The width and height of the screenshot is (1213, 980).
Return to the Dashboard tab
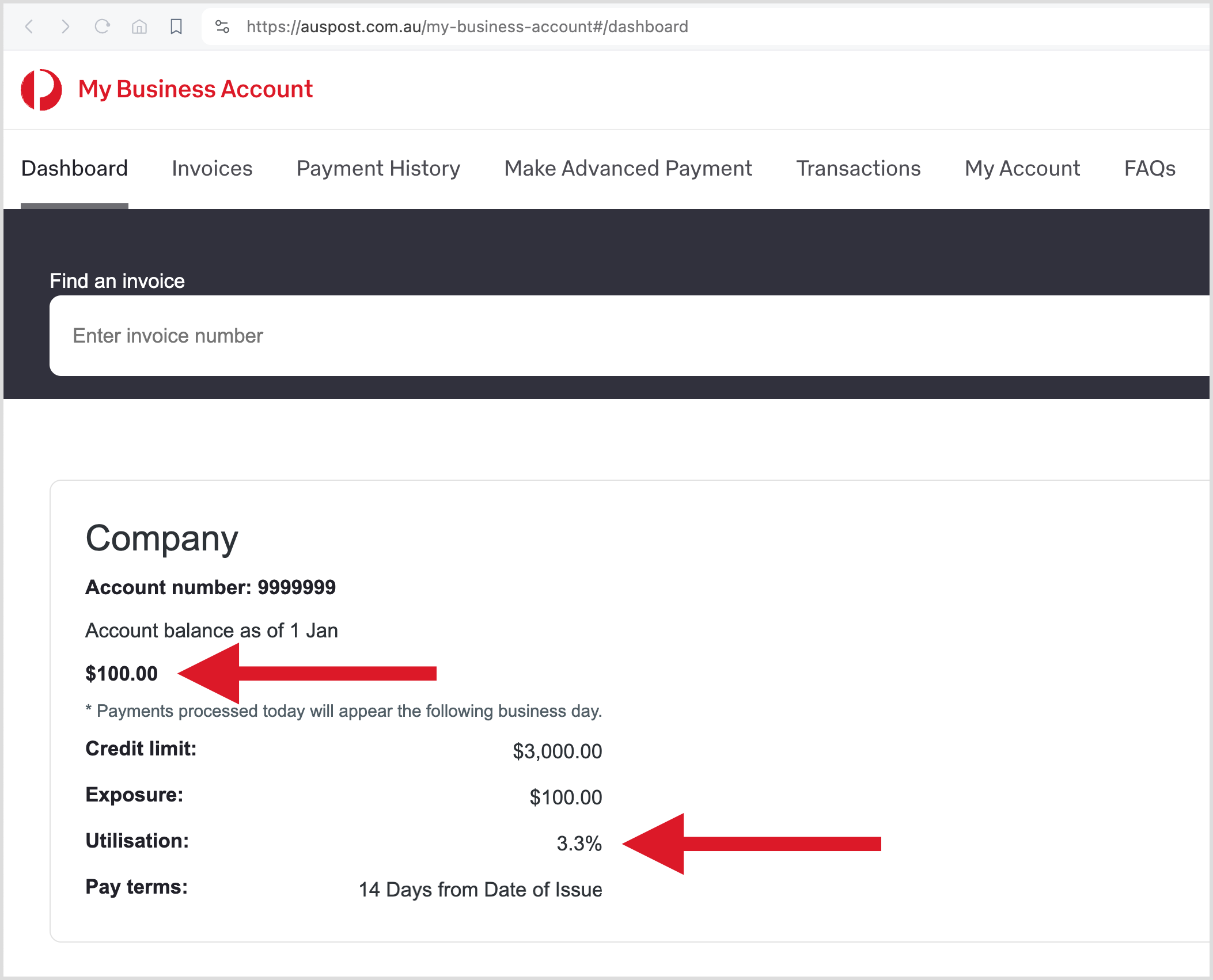coord(74,168)
